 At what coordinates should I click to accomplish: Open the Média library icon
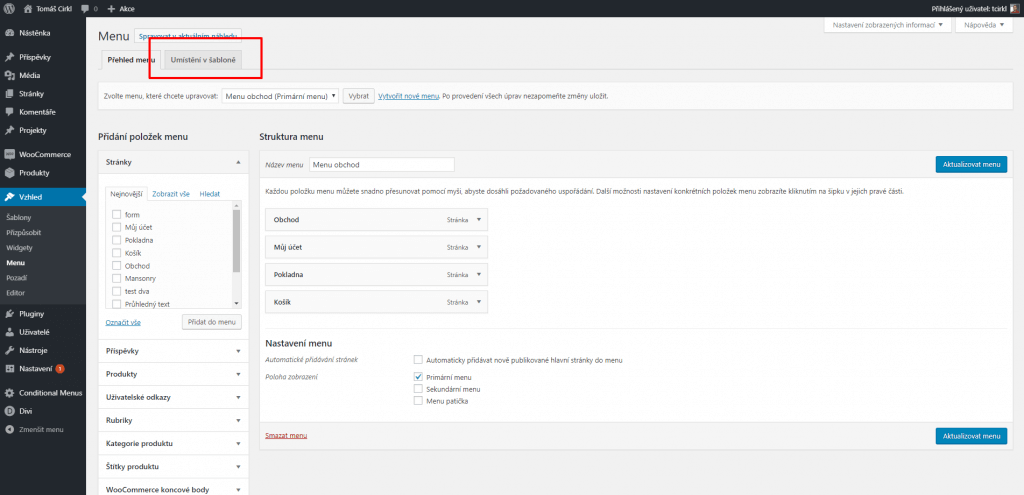9,75
